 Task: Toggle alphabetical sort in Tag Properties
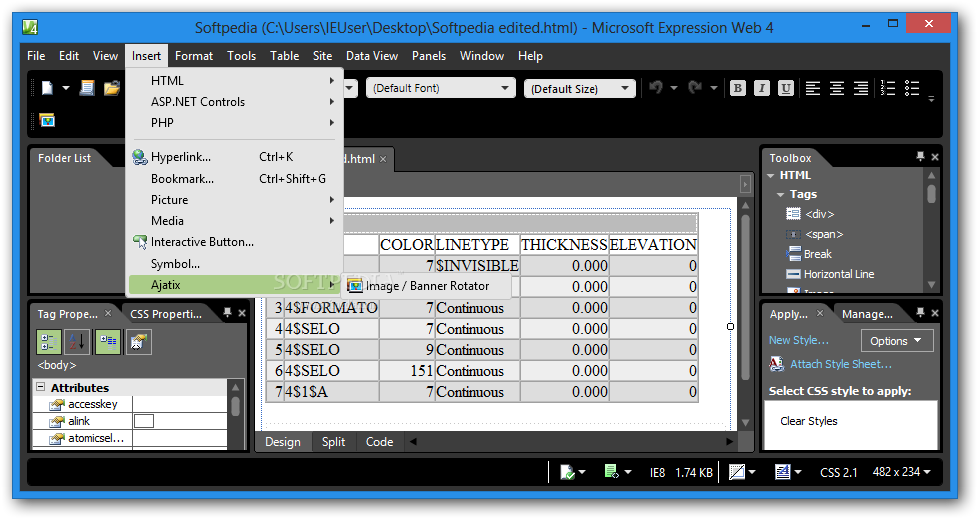pos(78,341)
